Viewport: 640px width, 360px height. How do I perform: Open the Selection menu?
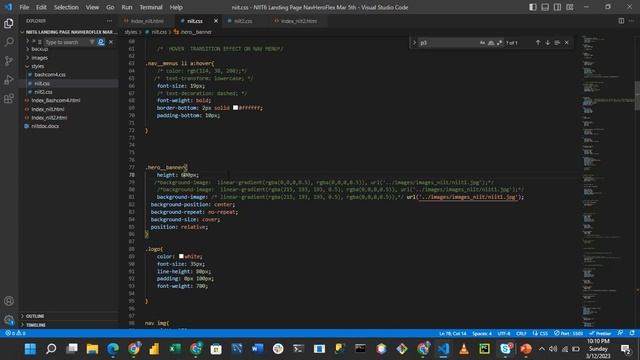pos(66,7)
